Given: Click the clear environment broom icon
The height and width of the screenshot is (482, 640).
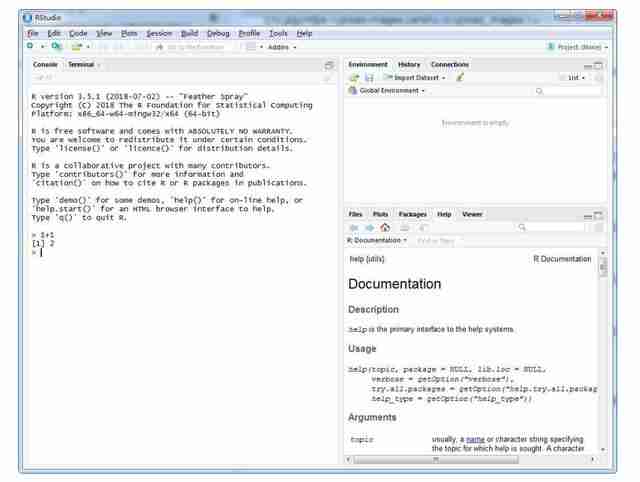Looking at the screenshot, I should click(x=460, y=77).
